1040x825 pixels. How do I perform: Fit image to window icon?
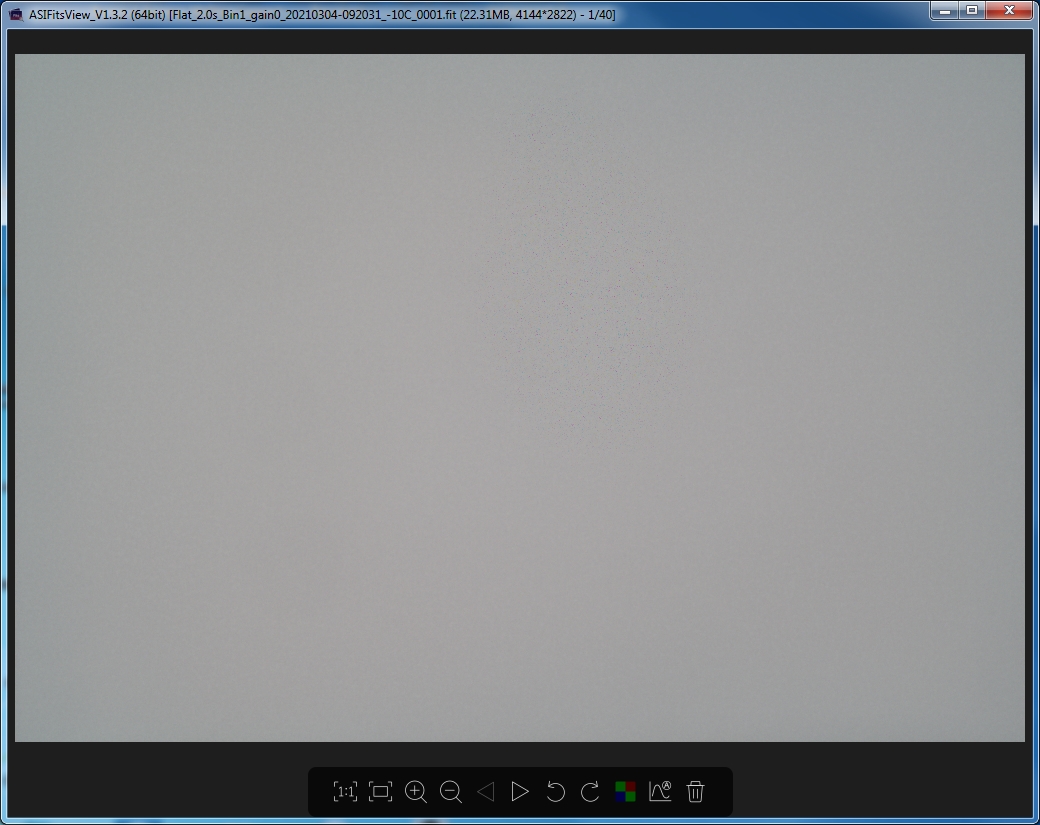(x=381, y=791)
